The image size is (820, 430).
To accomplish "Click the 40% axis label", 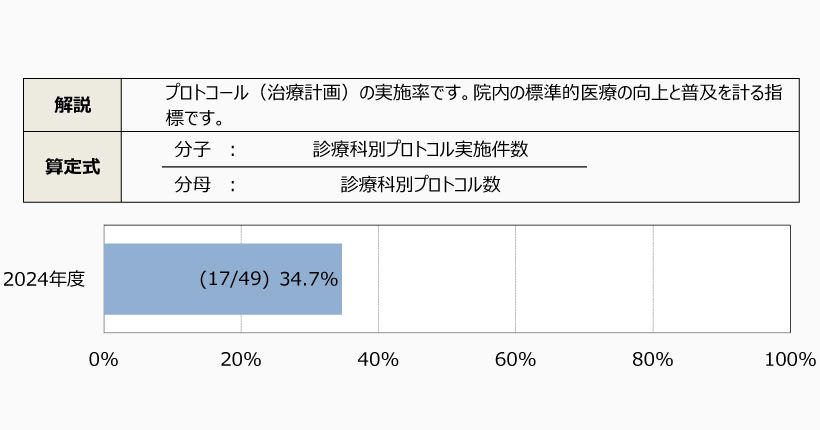I will [378, 360].
